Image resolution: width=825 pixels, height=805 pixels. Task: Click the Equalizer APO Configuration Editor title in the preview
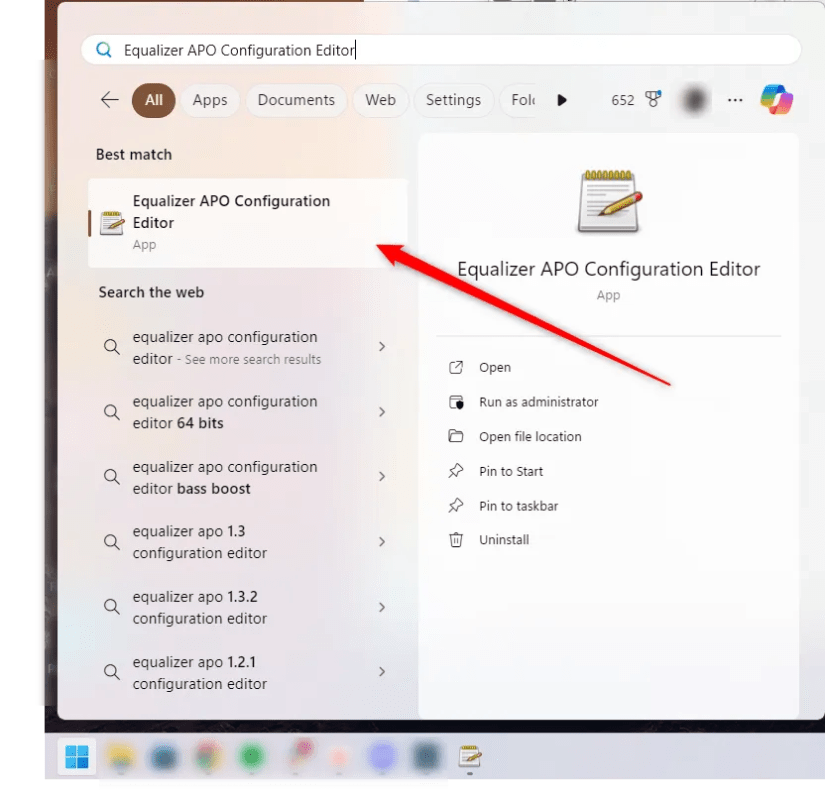[608, 269]
